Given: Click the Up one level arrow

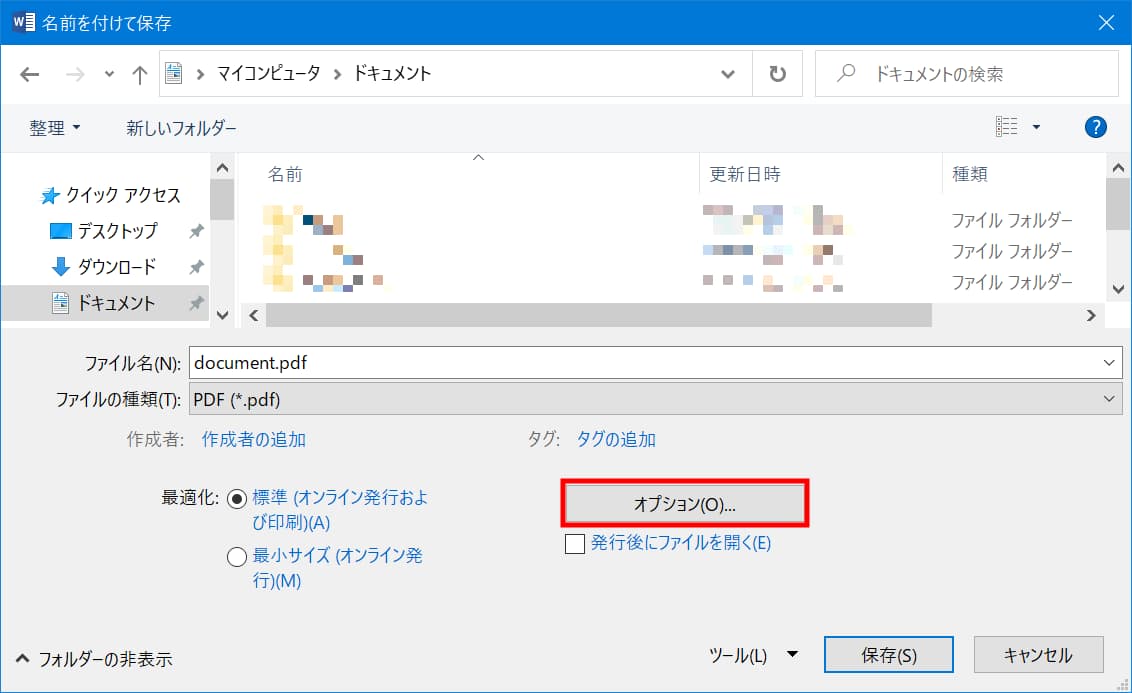Looking at the screenshot, I should [x=140, y=75].
